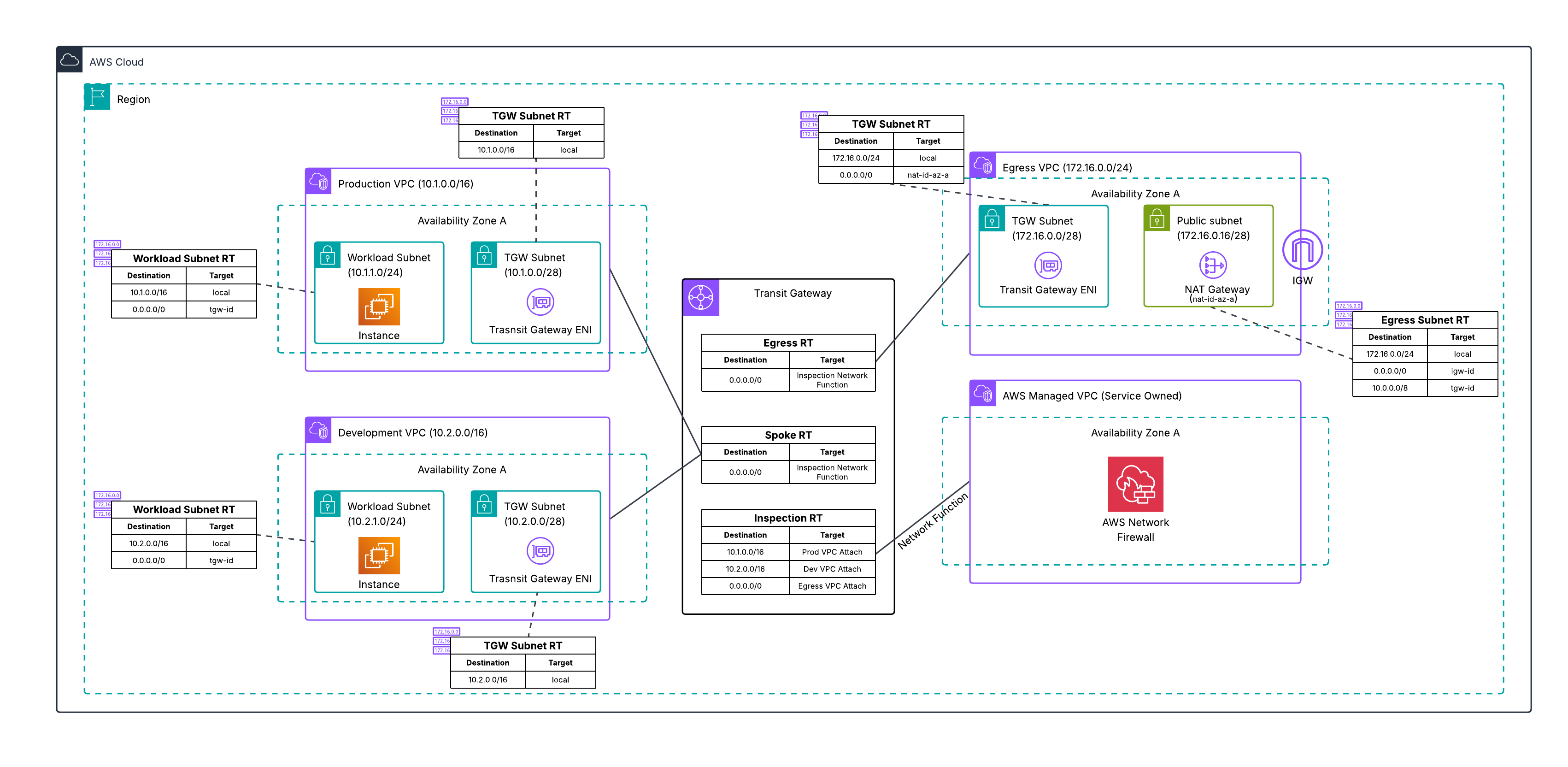This screenshot has width=1568, height=767.
Task: Click Transit Gateway ENI icon in Egress VPC
Action: point(1048,265)
